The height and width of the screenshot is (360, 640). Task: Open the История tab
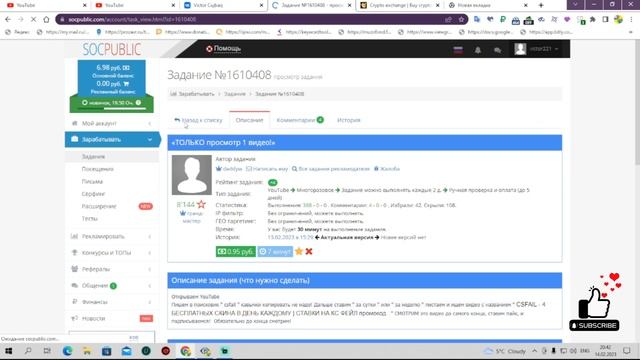tap(349, 120)
